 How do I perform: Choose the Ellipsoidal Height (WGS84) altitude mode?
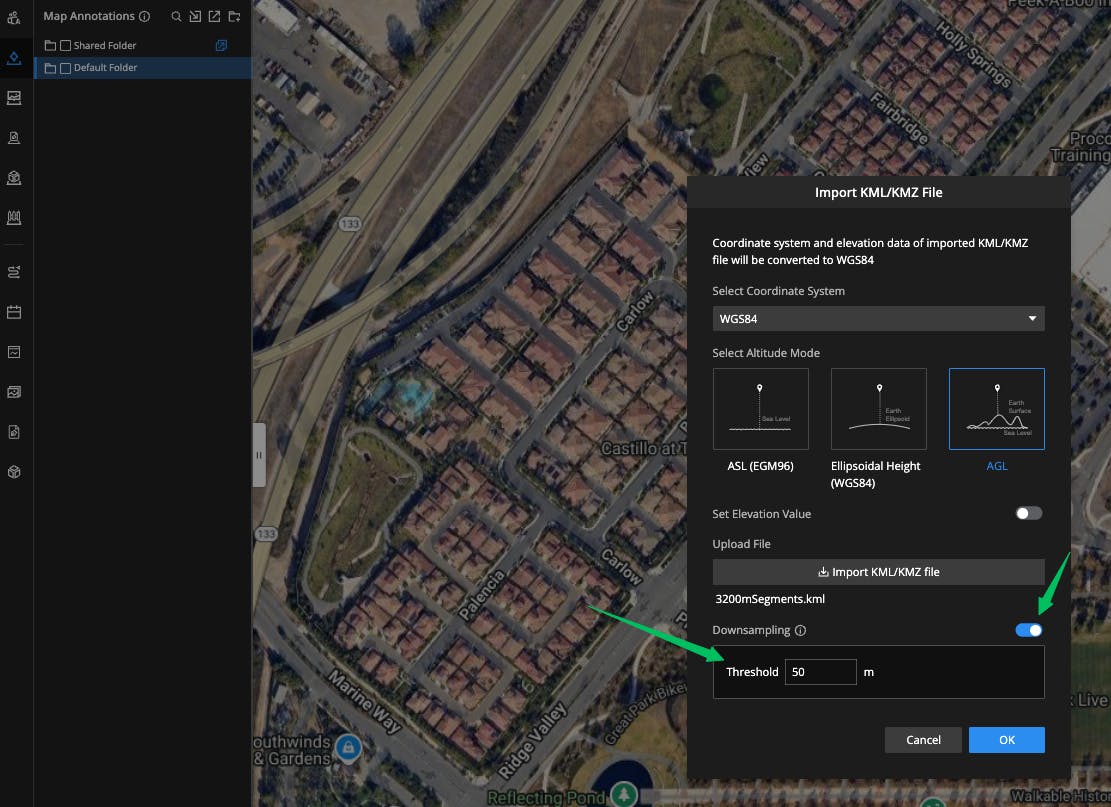tap(878, 409)
